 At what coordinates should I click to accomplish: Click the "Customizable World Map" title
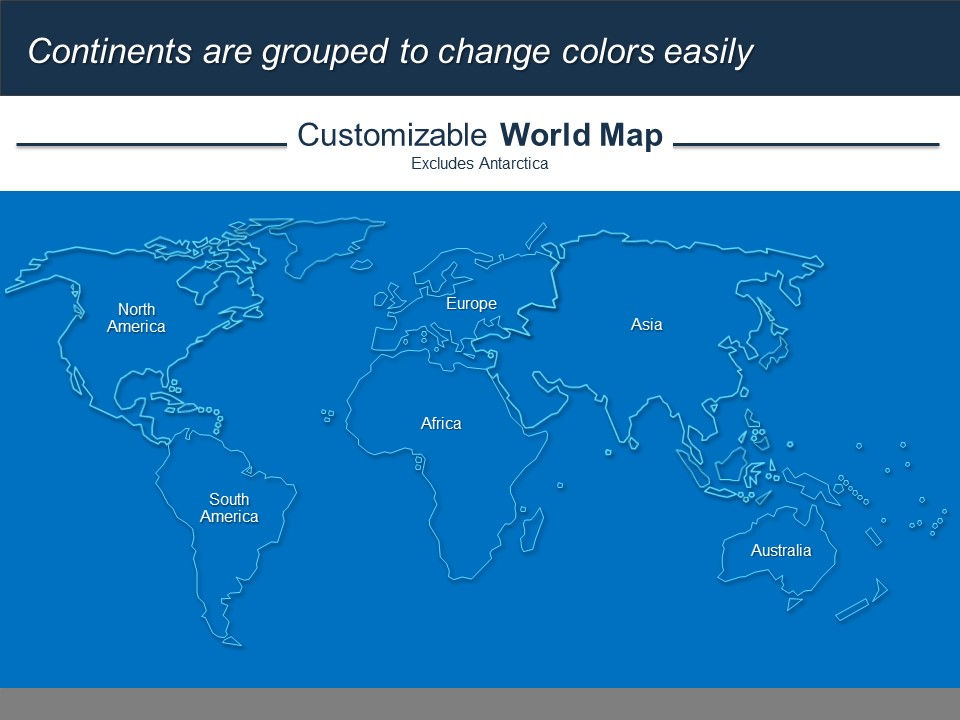[480, 135]
